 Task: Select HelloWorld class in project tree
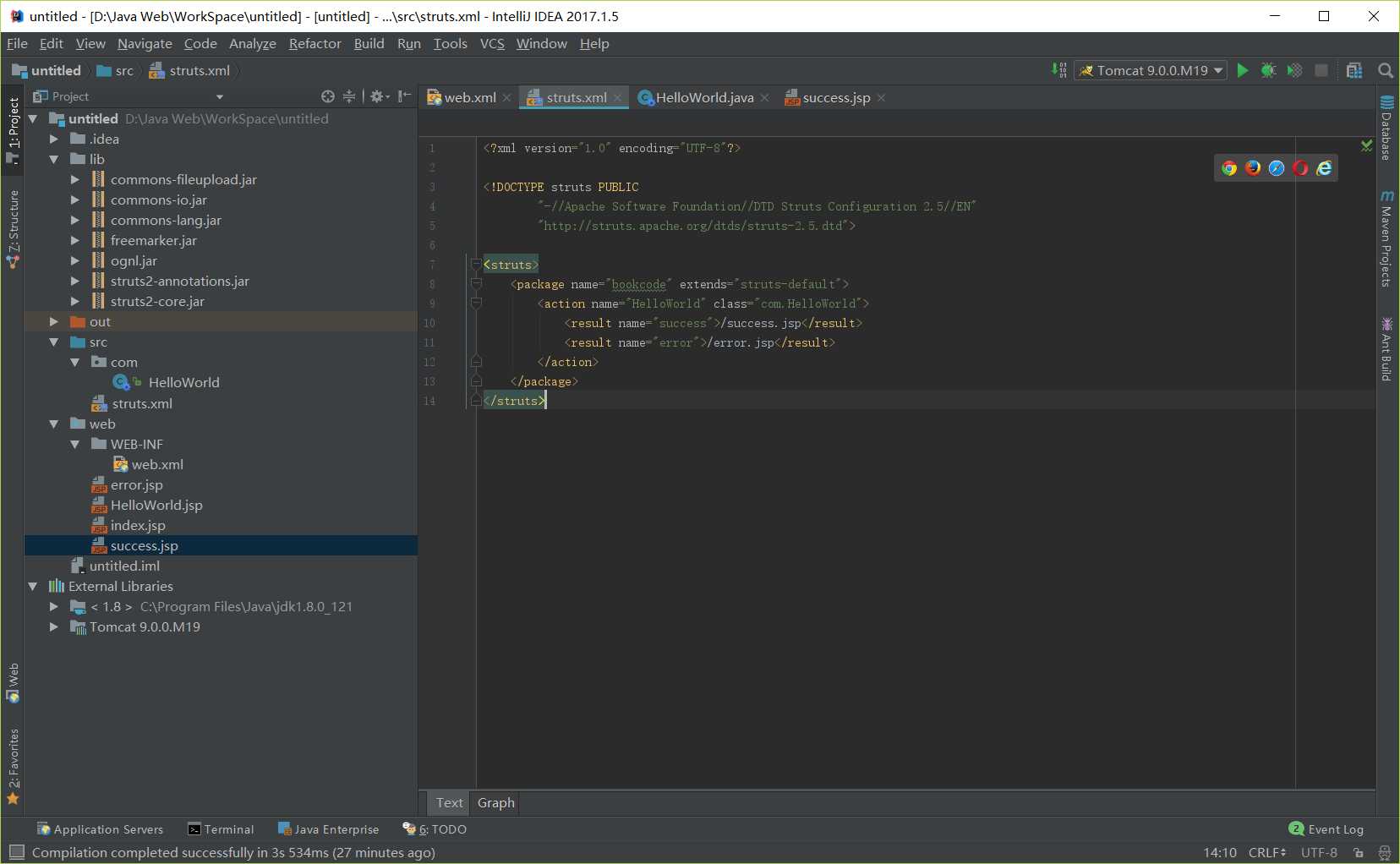click(x=183, y=383)
